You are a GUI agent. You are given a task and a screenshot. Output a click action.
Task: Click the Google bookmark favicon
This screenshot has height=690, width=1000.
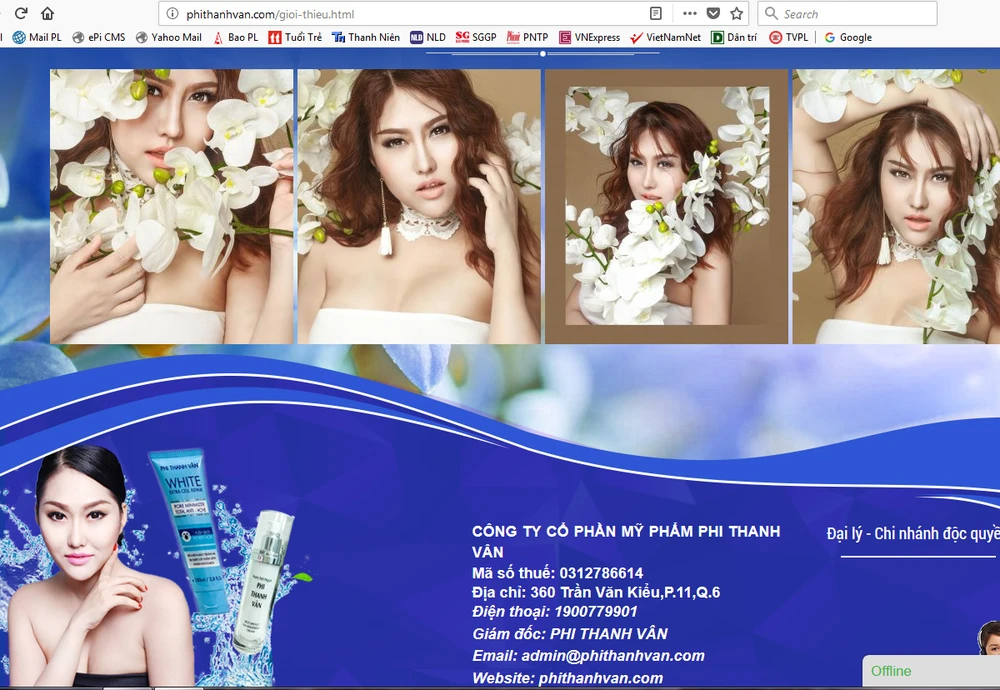coord(831,37)
